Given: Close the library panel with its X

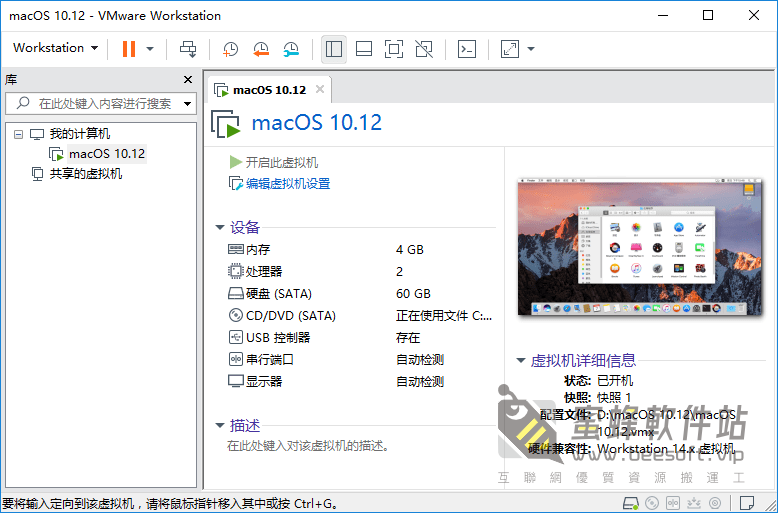Looking at the screenshot, I should click(188, 79).
